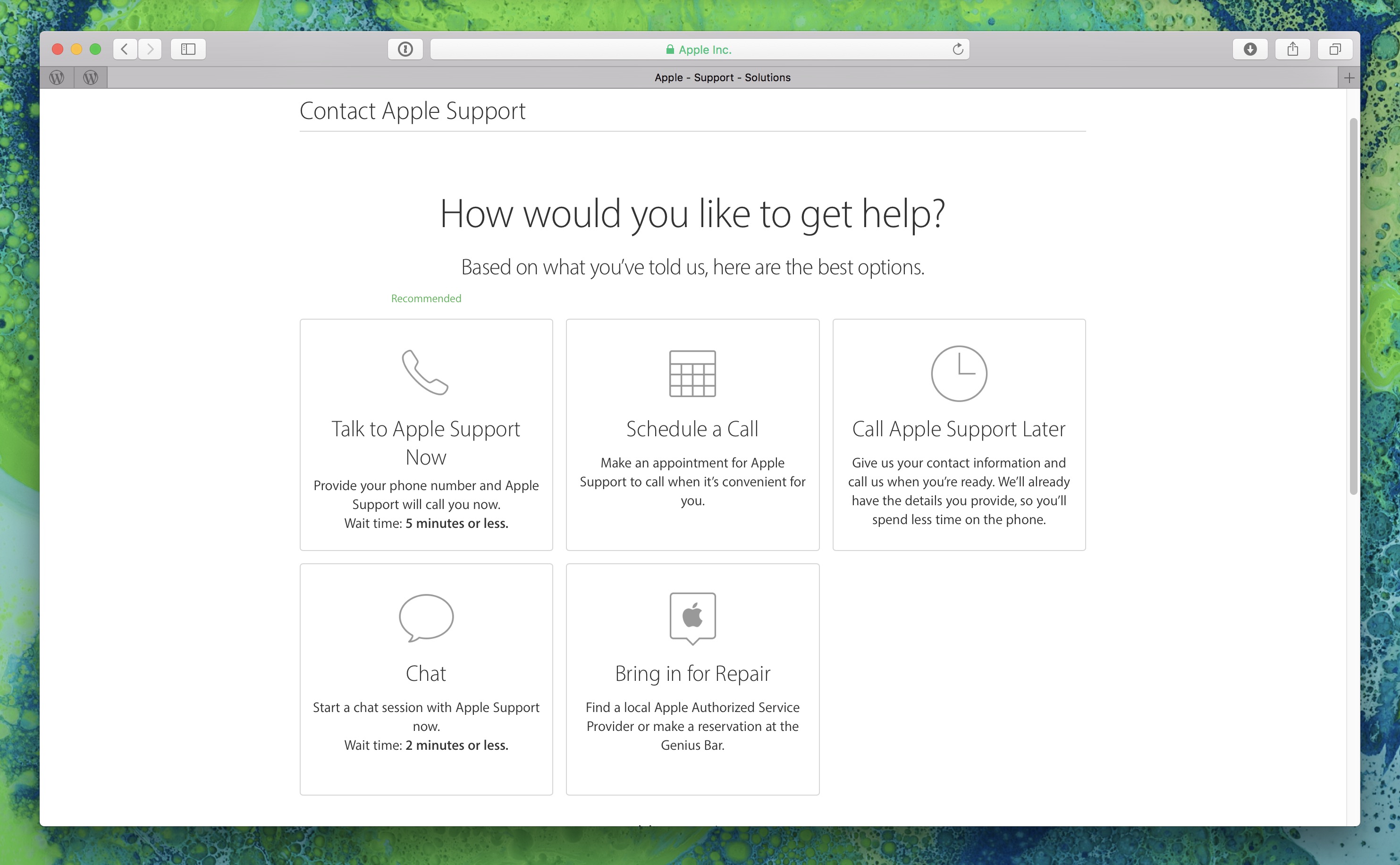The width and height of the screenshot is (1400, 865).
Task: Open a new tab with plus button
Action: click(x=1349, y=77)
